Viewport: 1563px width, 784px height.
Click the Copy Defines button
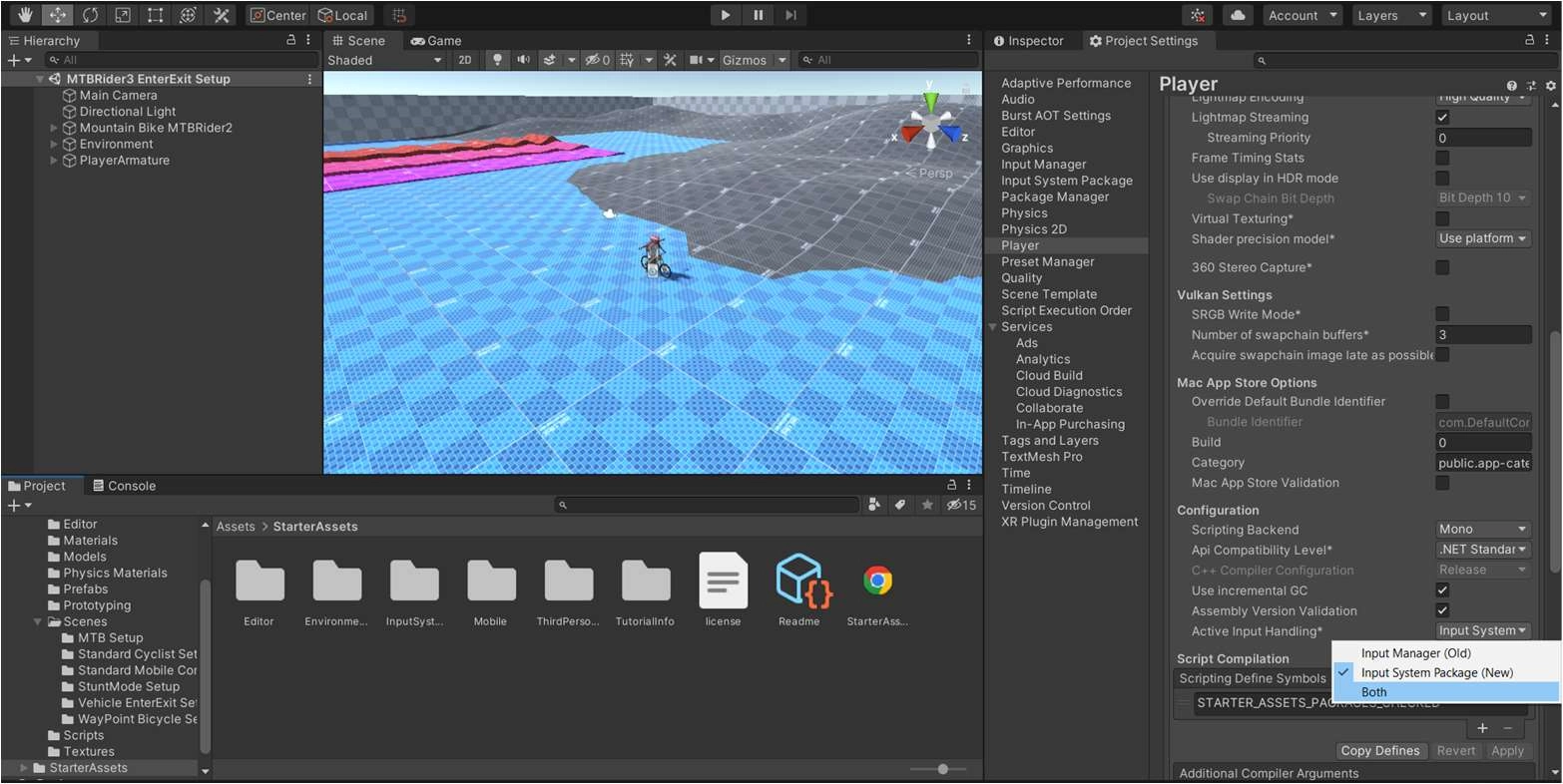click(1380, 750)
